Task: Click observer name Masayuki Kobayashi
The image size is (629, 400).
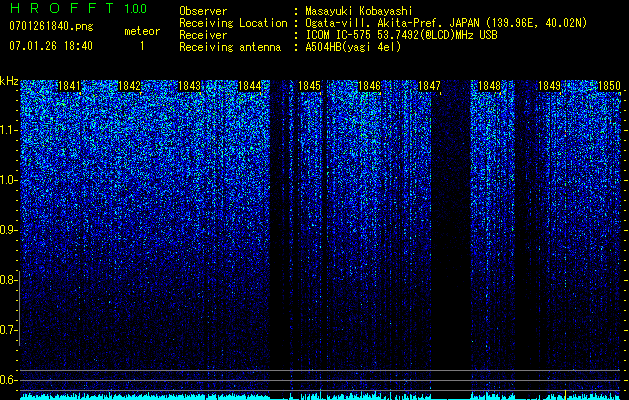Action: [x=359, y=12]
